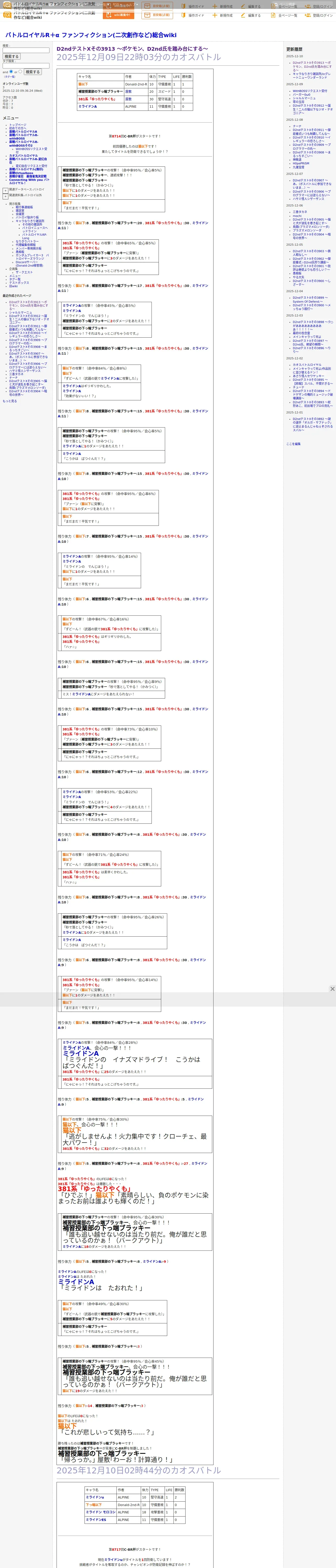Open page title D2ndテストXその3913 heading
Image resolution: width=336 pixels, height=1568 pixels.
click(132, 49)
